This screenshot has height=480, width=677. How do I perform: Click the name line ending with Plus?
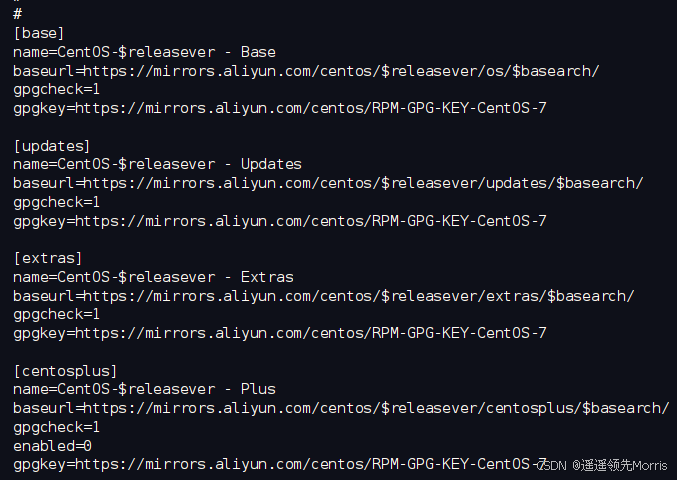144,389
